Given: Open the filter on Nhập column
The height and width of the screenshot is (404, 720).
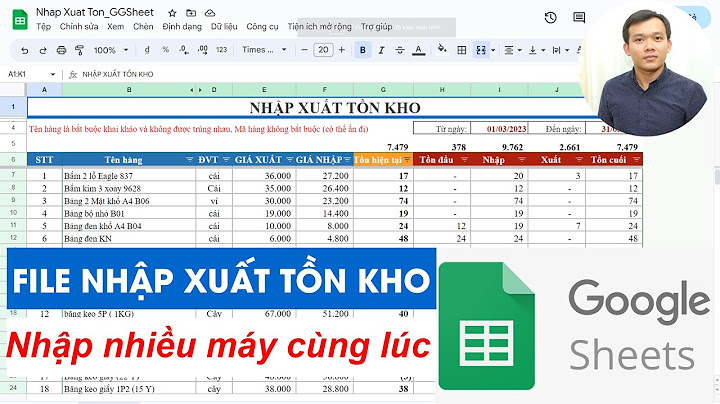Looking at the screenshot, I should click(522, 160).
